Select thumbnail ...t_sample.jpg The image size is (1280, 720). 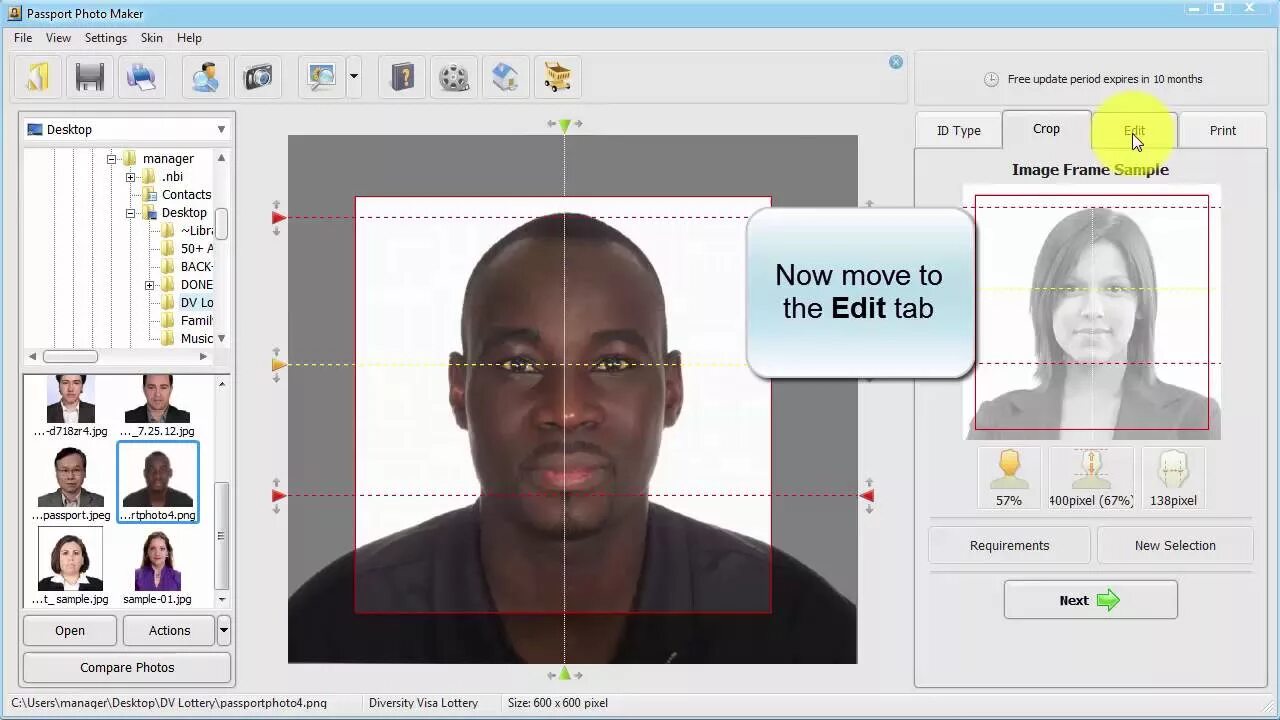(70, 566)
